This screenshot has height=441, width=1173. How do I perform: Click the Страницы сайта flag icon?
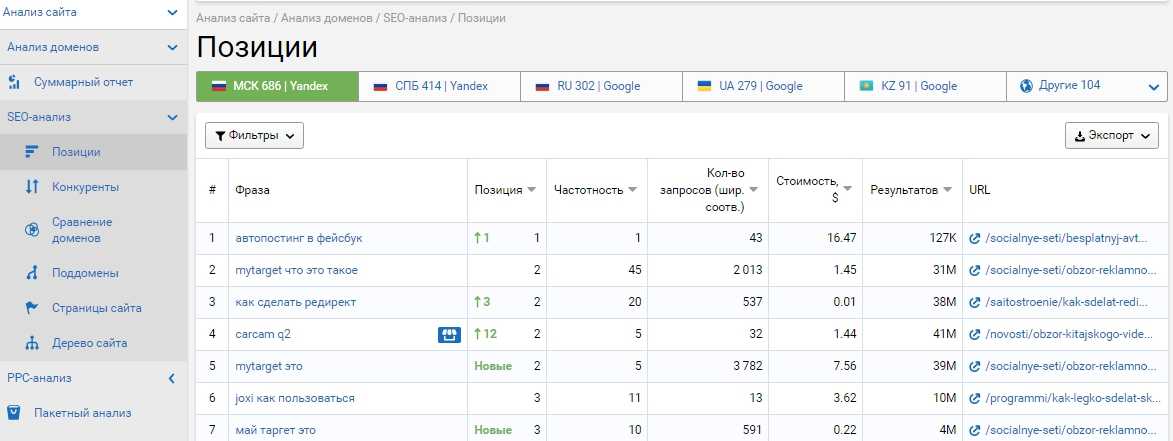[31, 308]
